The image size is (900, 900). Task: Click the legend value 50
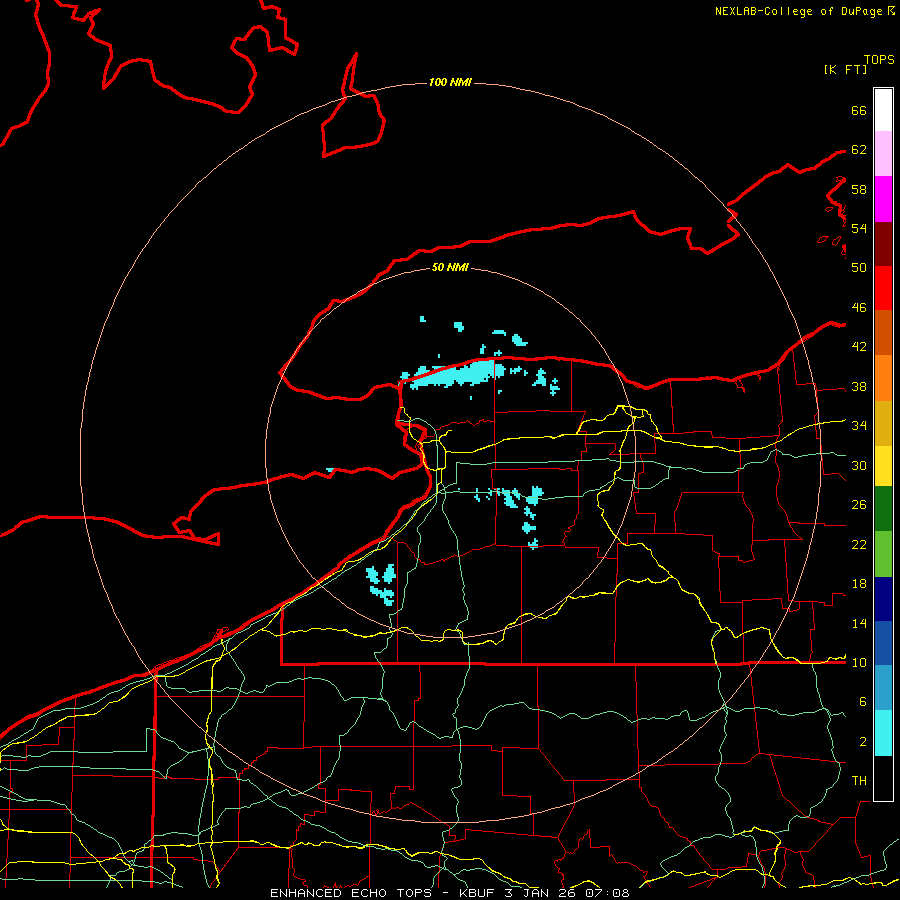(859, 267)
